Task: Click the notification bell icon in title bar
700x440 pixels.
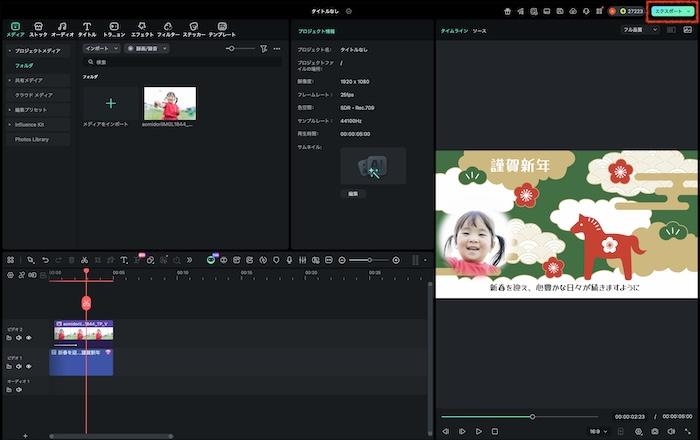Action: coord(586,12)
